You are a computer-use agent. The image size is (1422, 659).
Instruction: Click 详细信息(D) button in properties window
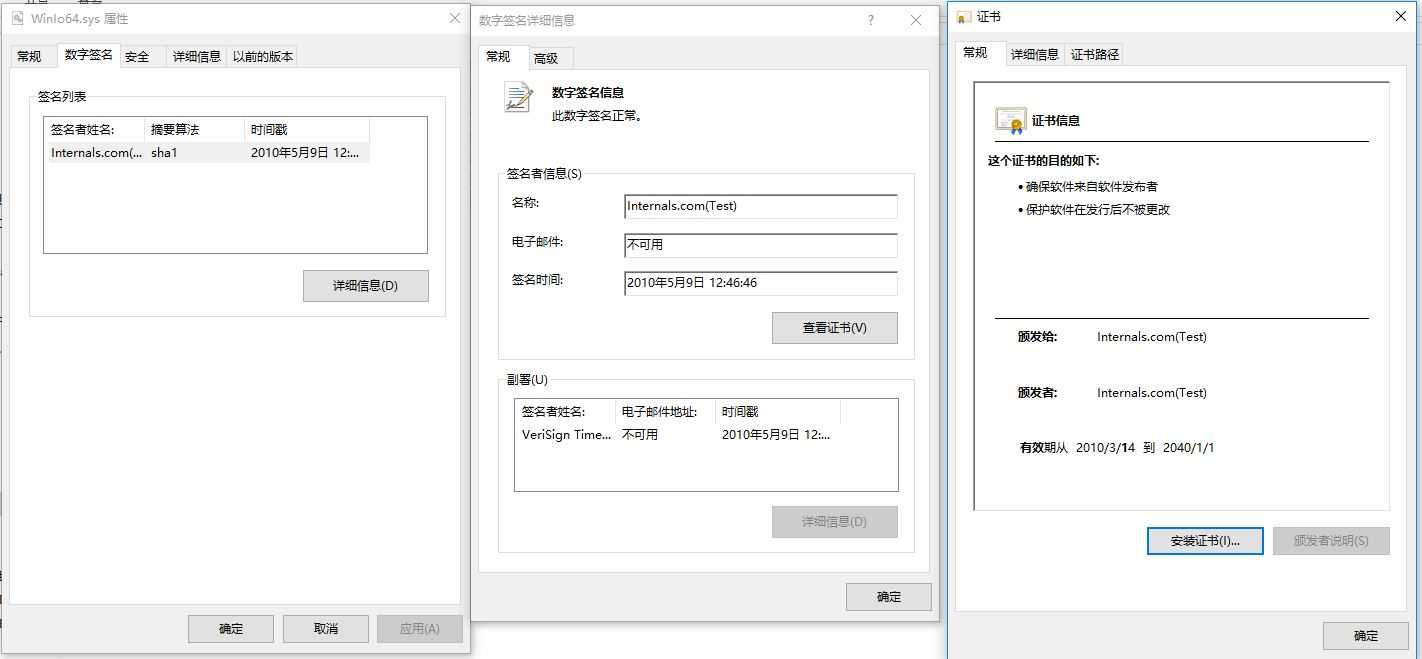pyautogui.click(x=366, y=286)
